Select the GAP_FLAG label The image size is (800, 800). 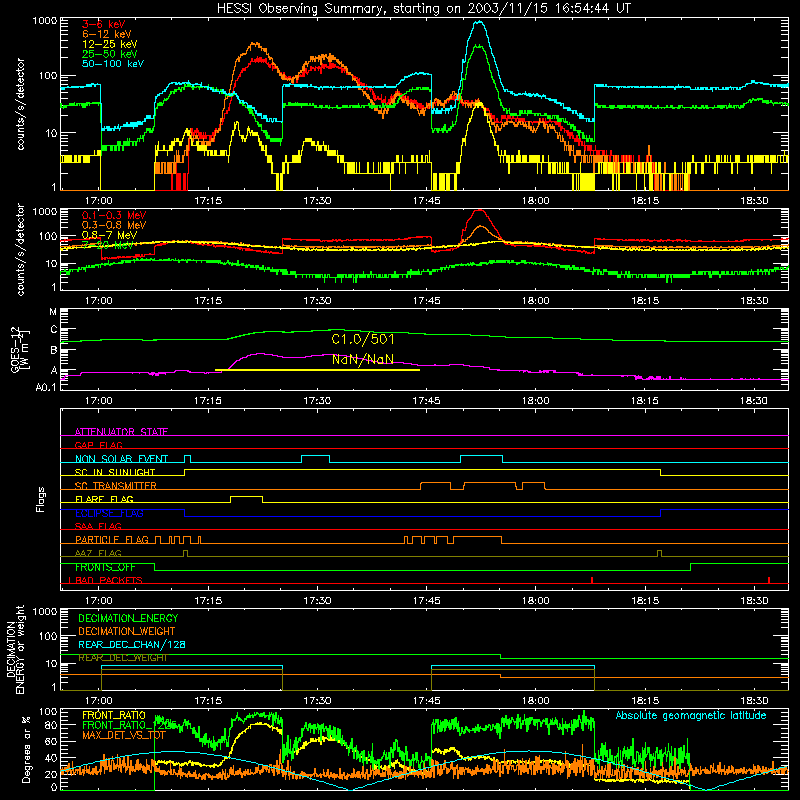(98, 445)
